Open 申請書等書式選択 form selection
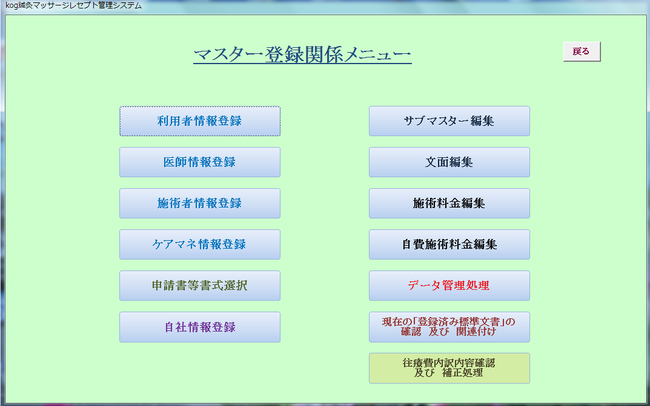 (200, 285)
